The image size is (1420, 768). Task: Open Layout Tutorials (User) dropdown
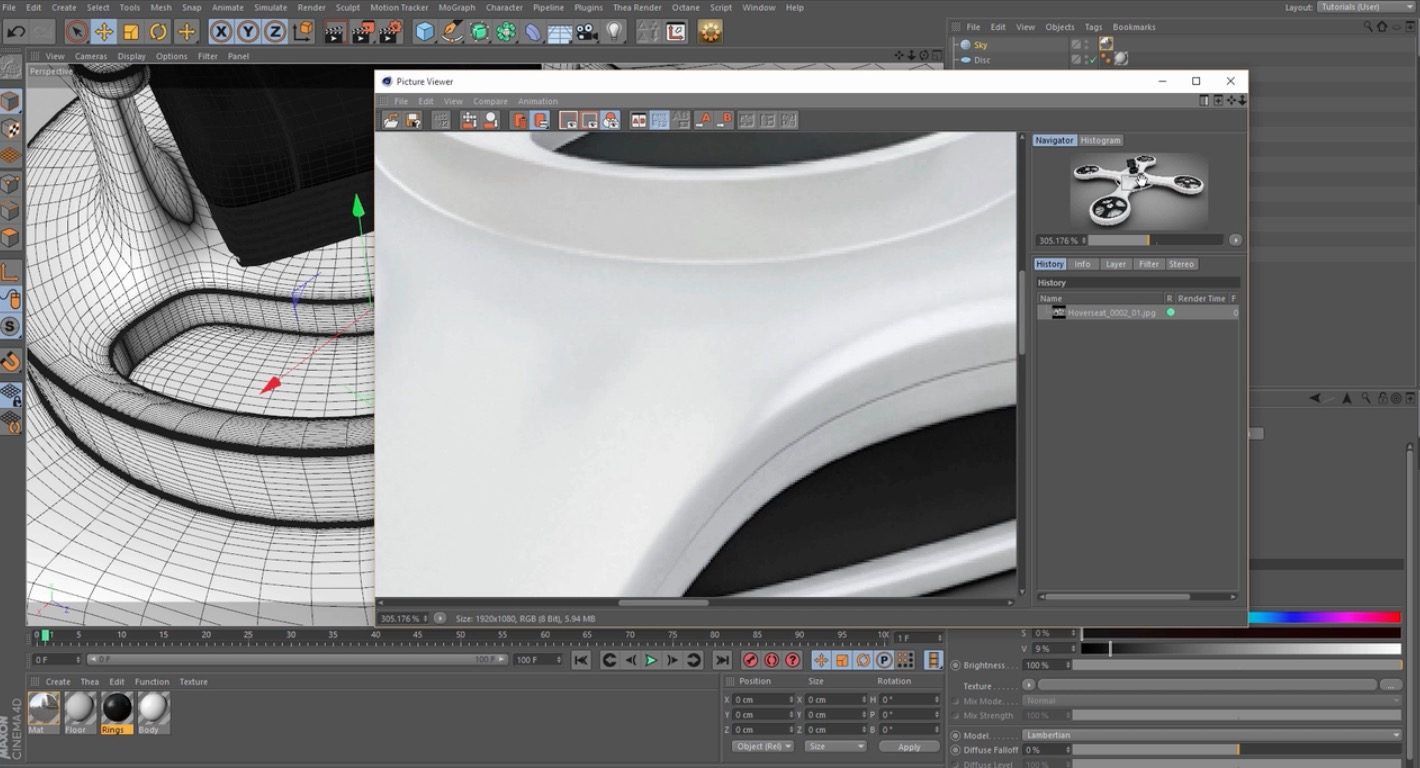1364,7
